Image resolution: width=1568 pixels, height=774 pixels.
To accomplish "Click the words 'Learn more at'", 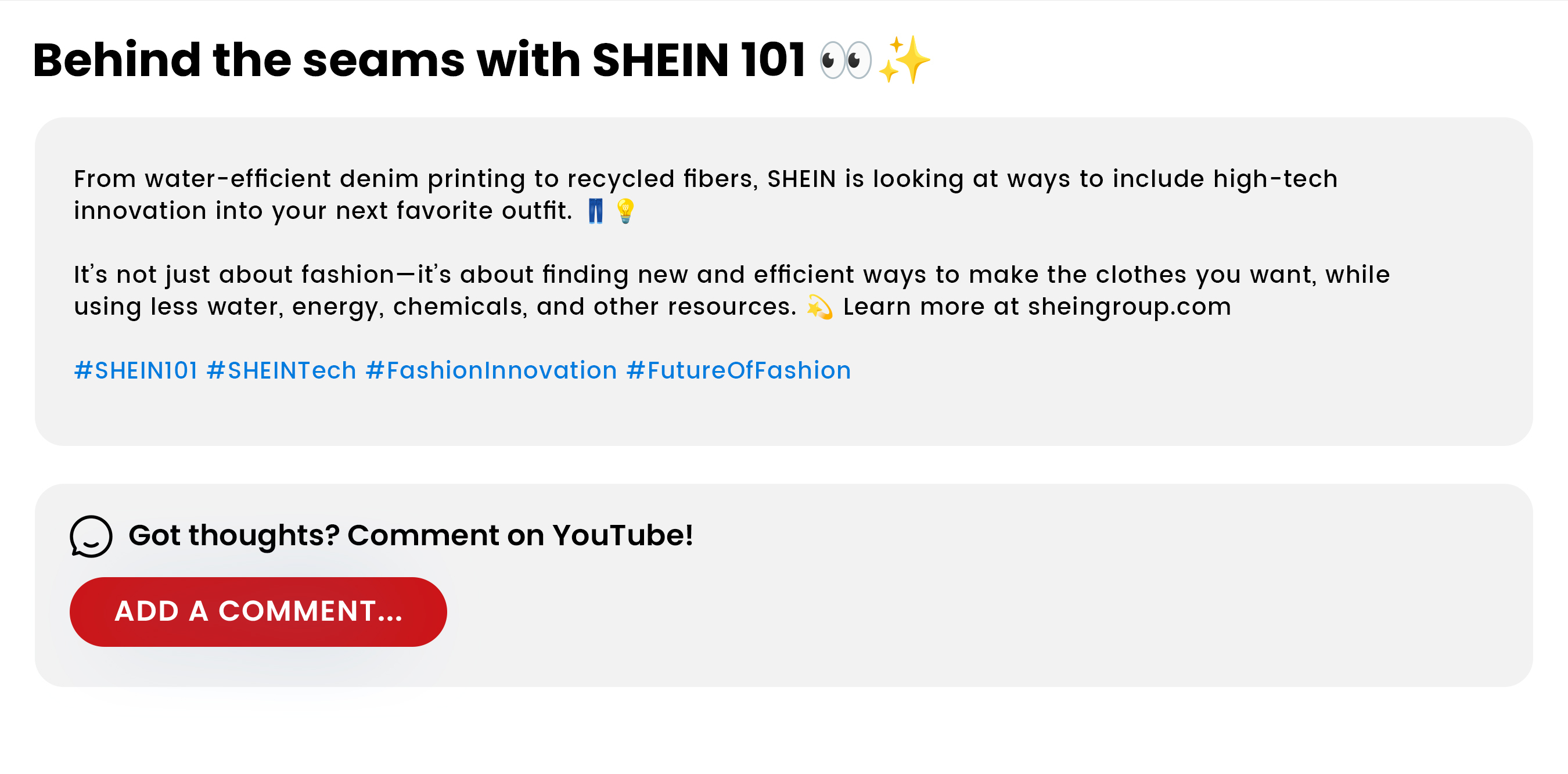I will click(x=931, y=307).
